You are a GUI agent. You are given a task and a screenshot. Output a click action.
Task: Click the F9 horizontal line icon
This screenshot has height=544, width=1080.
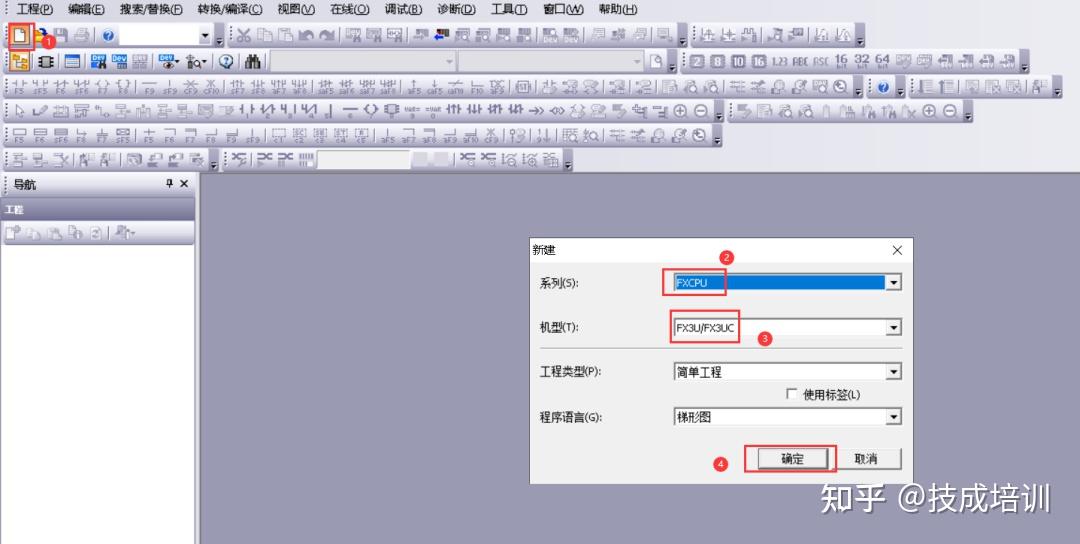(149, 87)
